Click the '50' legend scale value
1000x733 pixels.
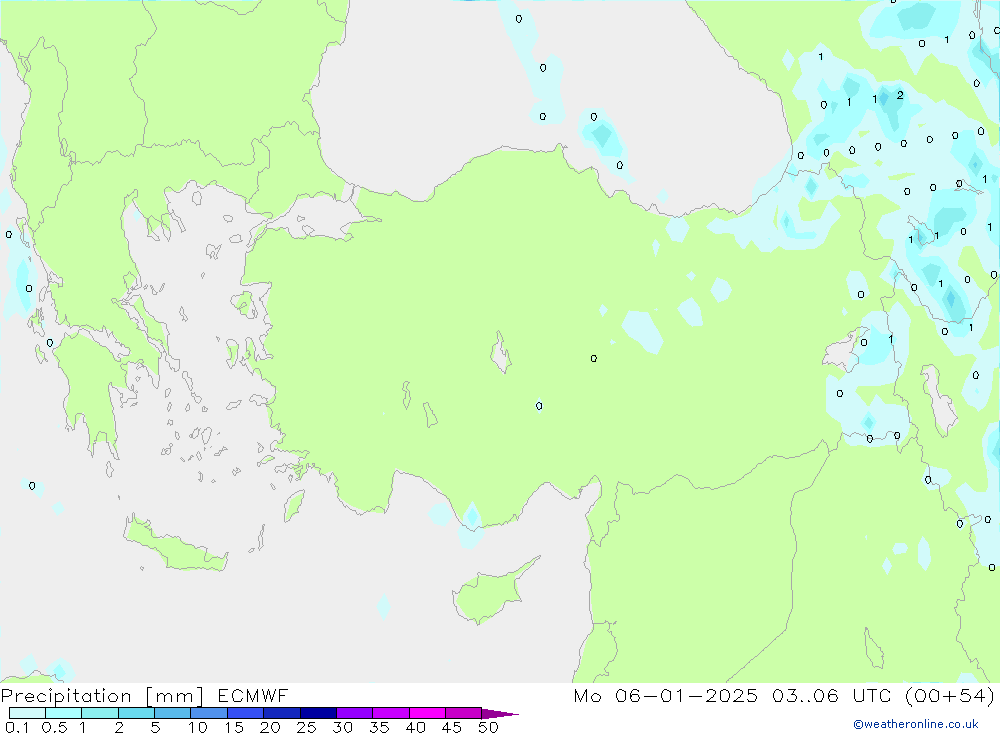488,727
